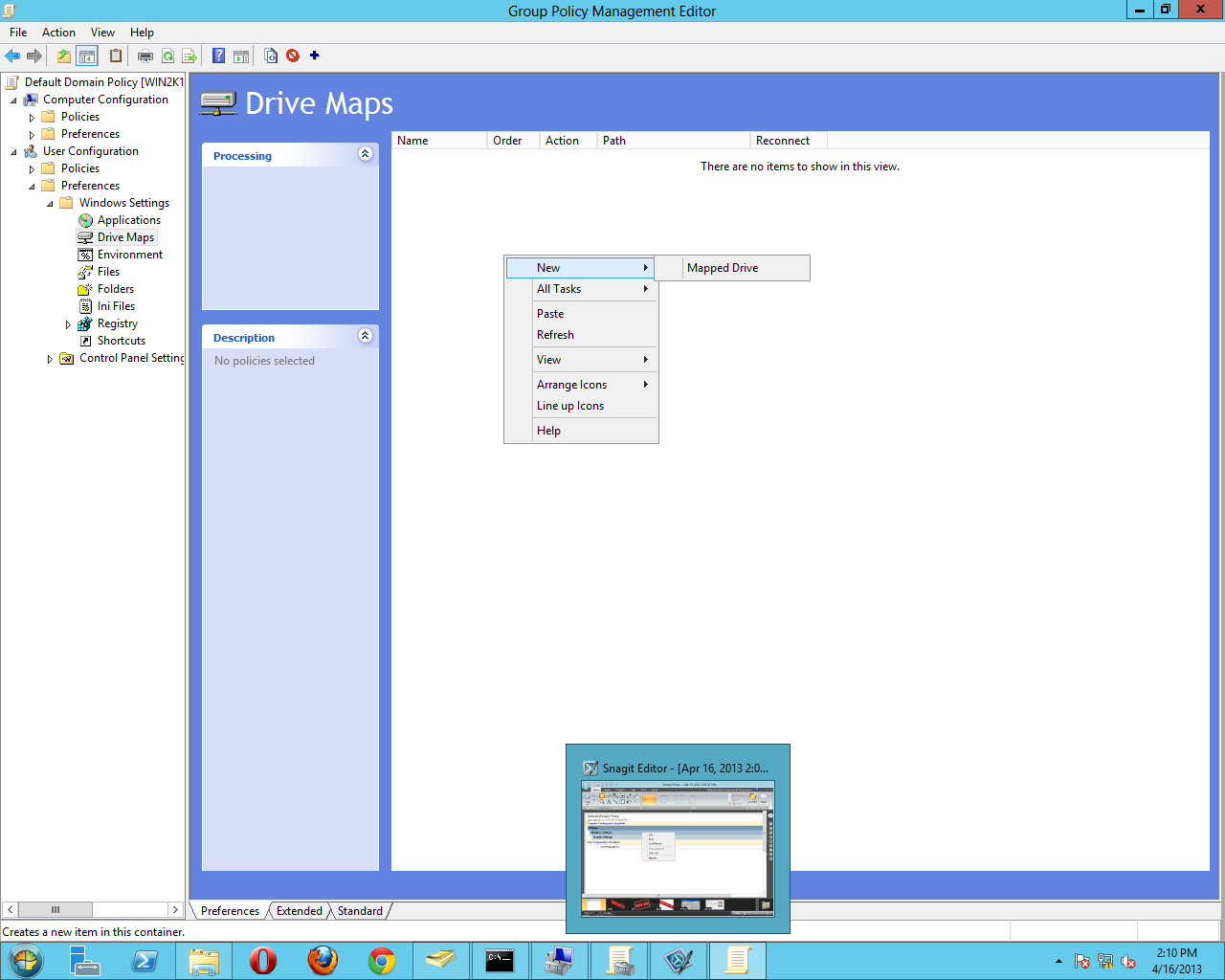Select the Refresh icon in the toolbar
The height and width of the screenshot is (980, 1225).
coord(167,56)
